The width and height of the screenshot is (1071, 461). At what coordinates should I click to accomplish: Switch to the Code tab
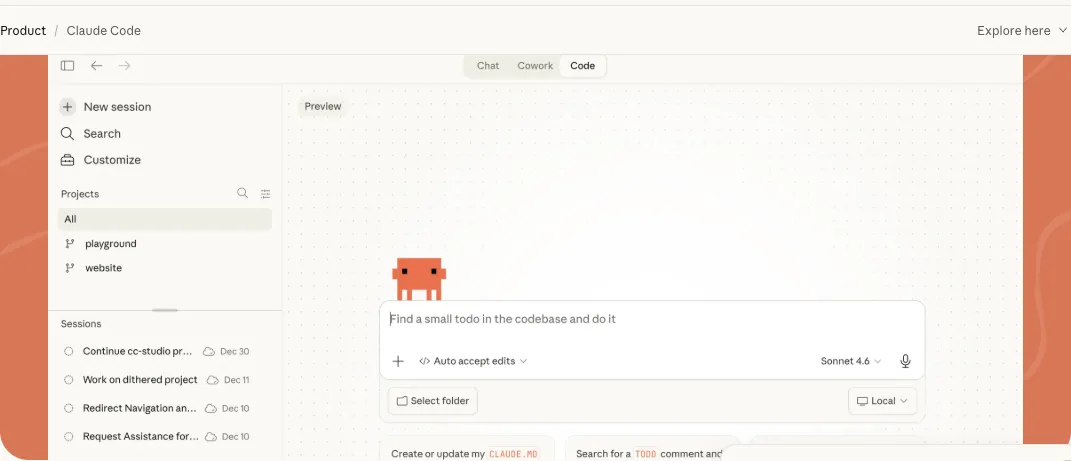tap(583, 66)
